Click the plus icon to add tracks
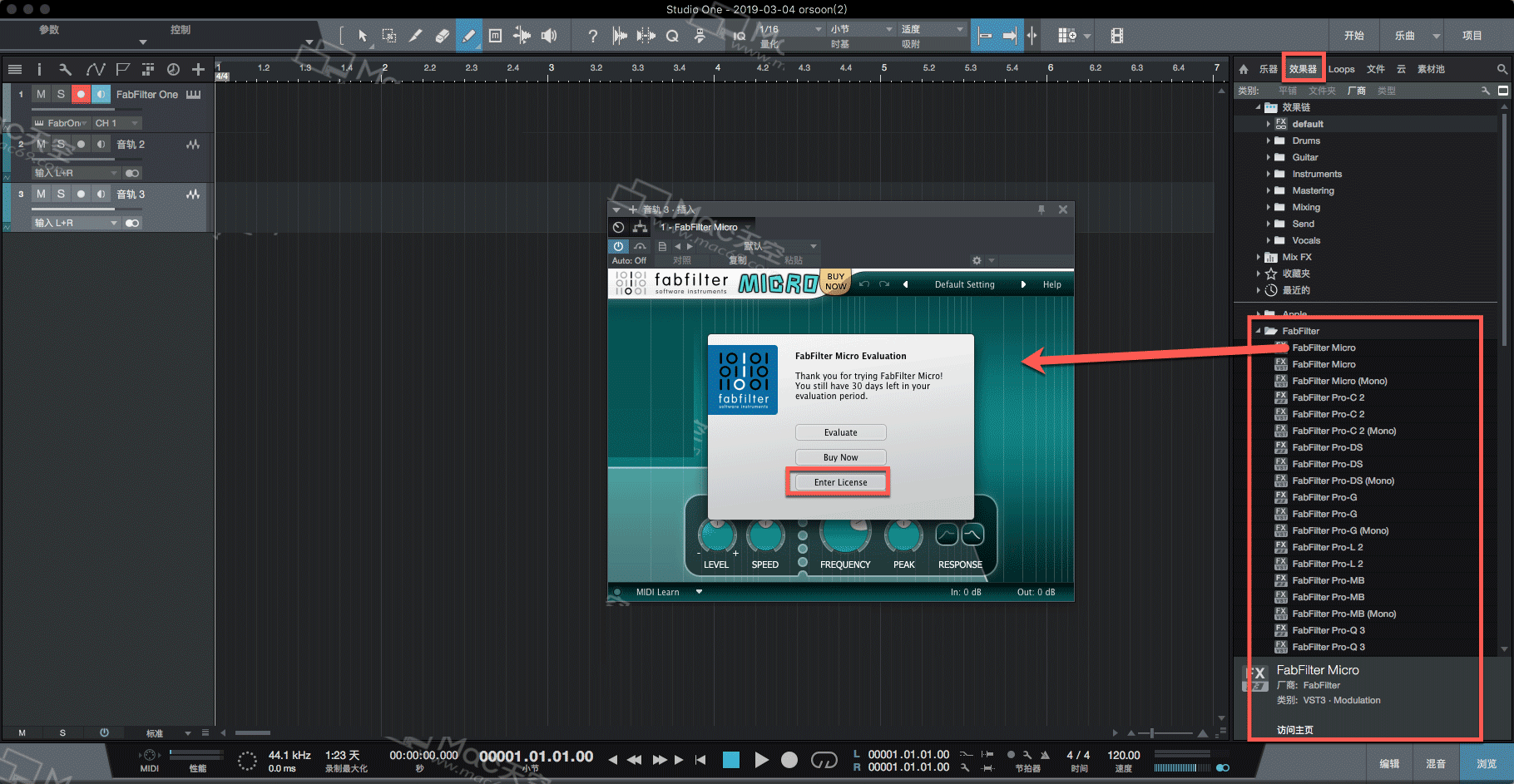 pyautogui.click(x=198, y=69)
